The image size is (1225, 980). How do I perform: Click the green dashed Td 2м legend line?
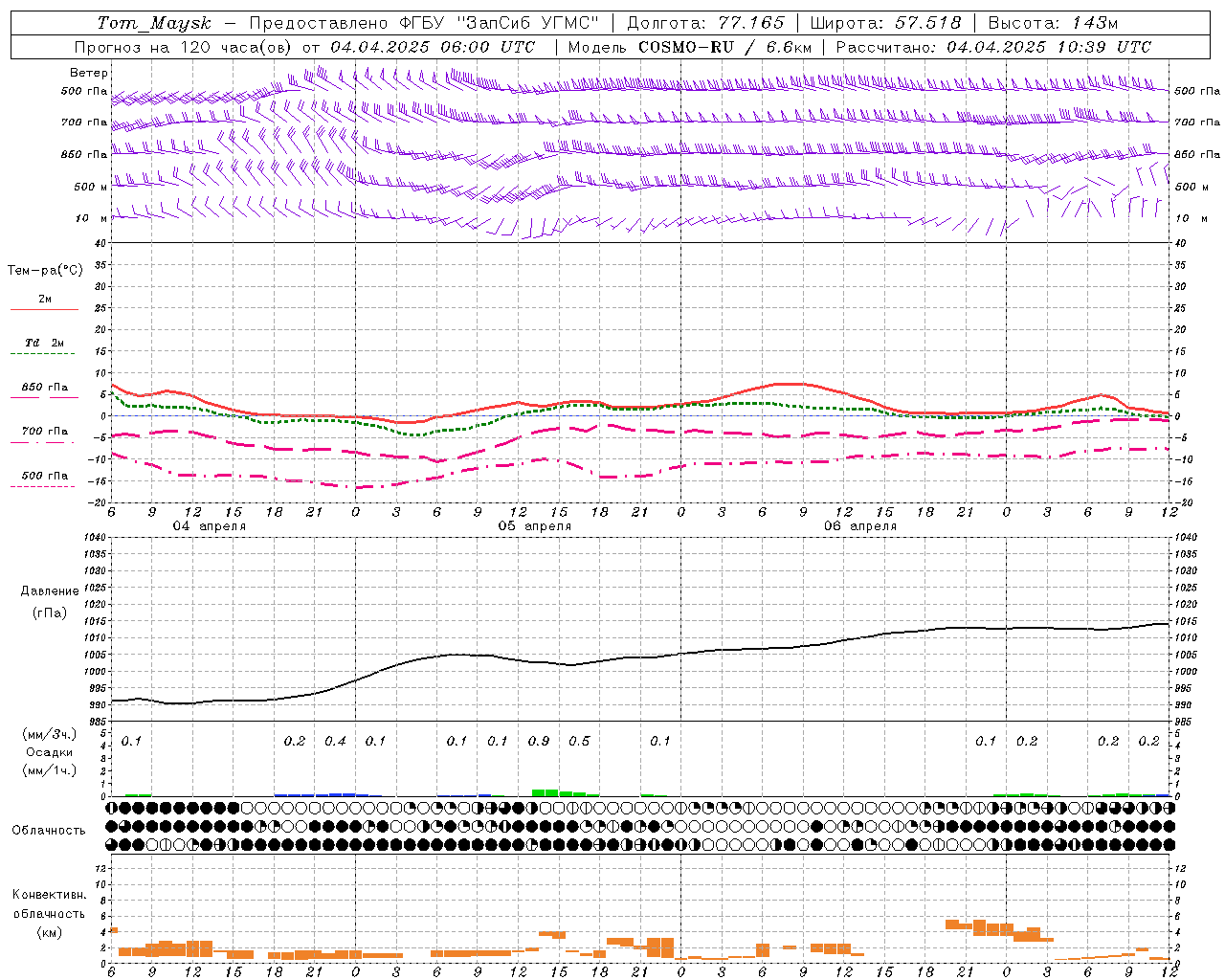pyautogui.click(x=42, y=353)
